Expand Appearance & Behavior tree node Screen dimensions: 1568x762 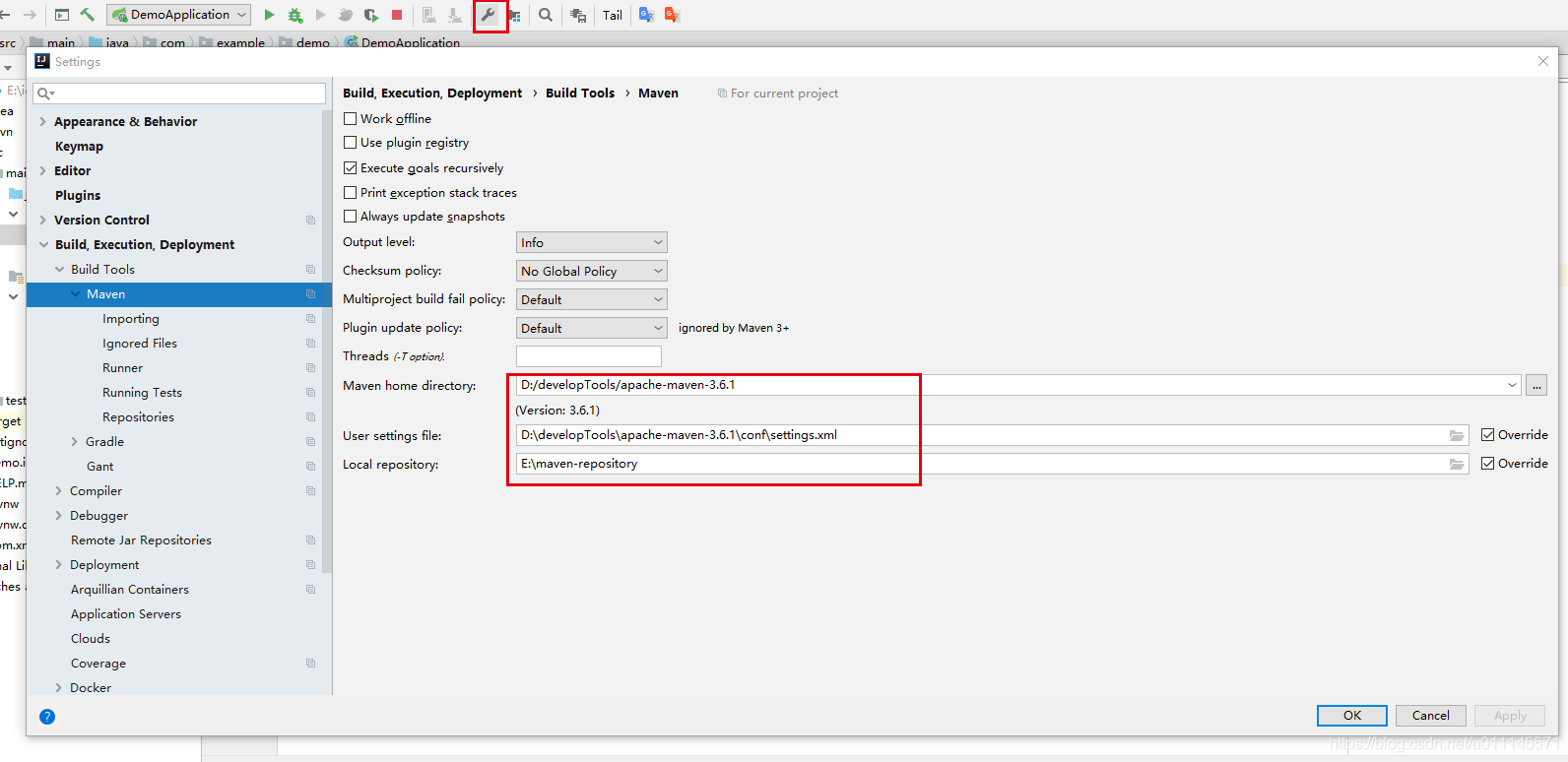click(42, 122)
